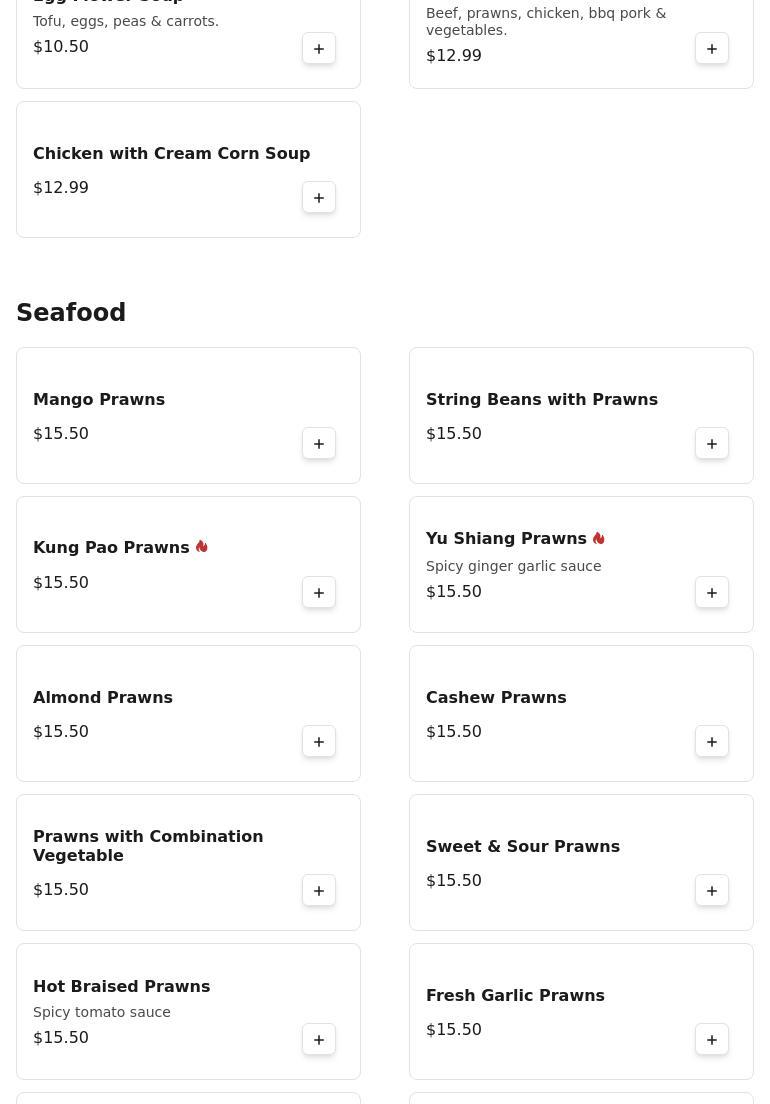Add the $12.99 beef, prawns, chicken soup
The image size is (770, 1104).
pyautogui.click(x=712, y=49)
